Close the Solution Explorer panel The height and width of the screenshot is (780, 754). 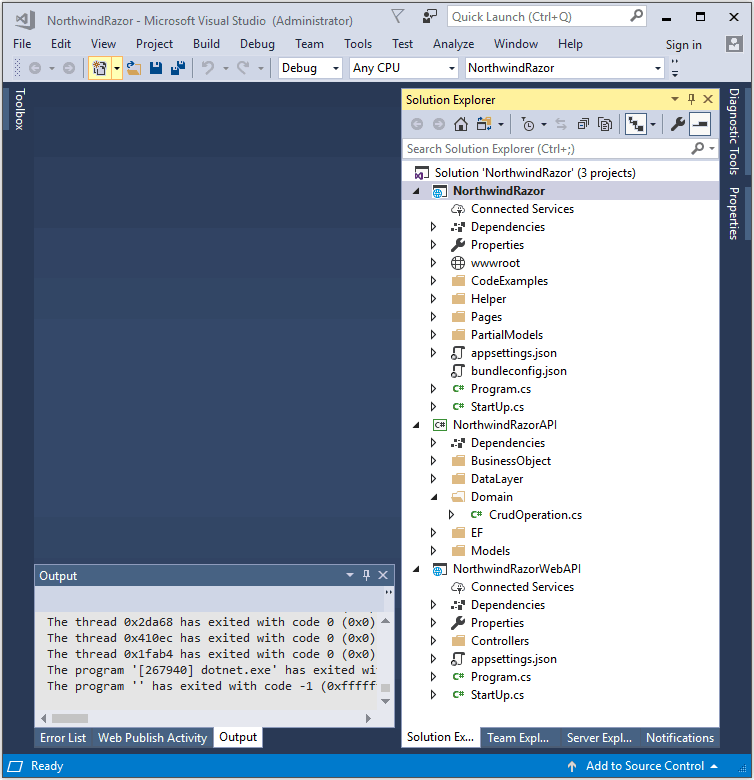[708, 99]
